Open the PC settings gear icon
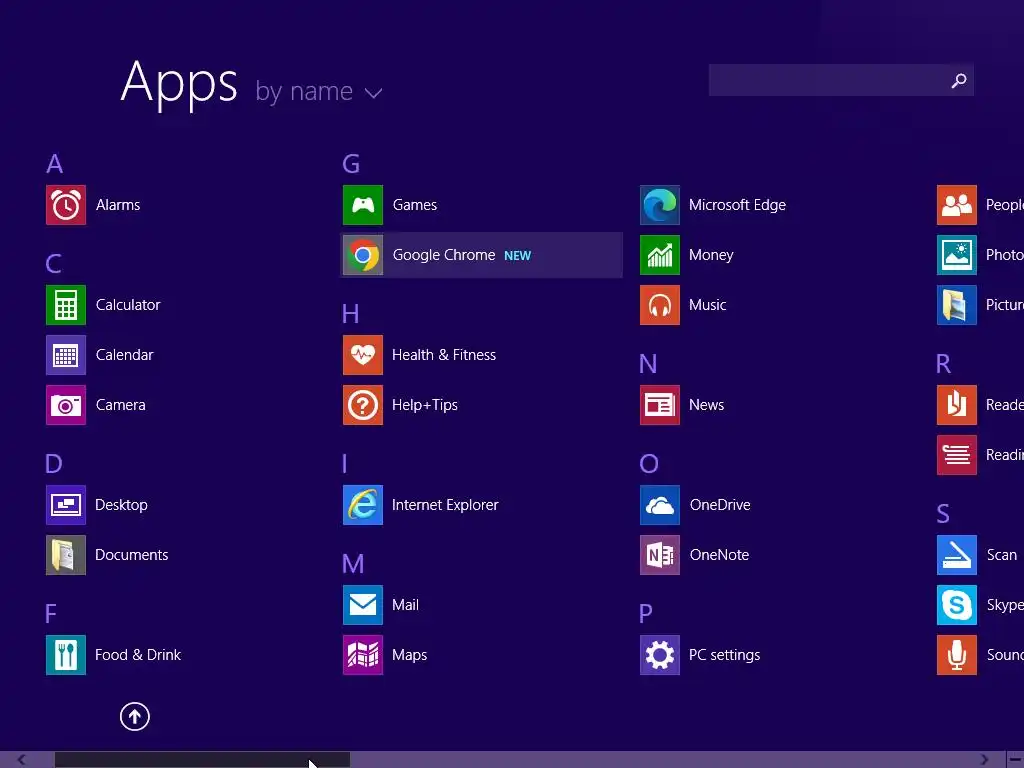Viewport: 1024px width, 768px height. [660, 655]
